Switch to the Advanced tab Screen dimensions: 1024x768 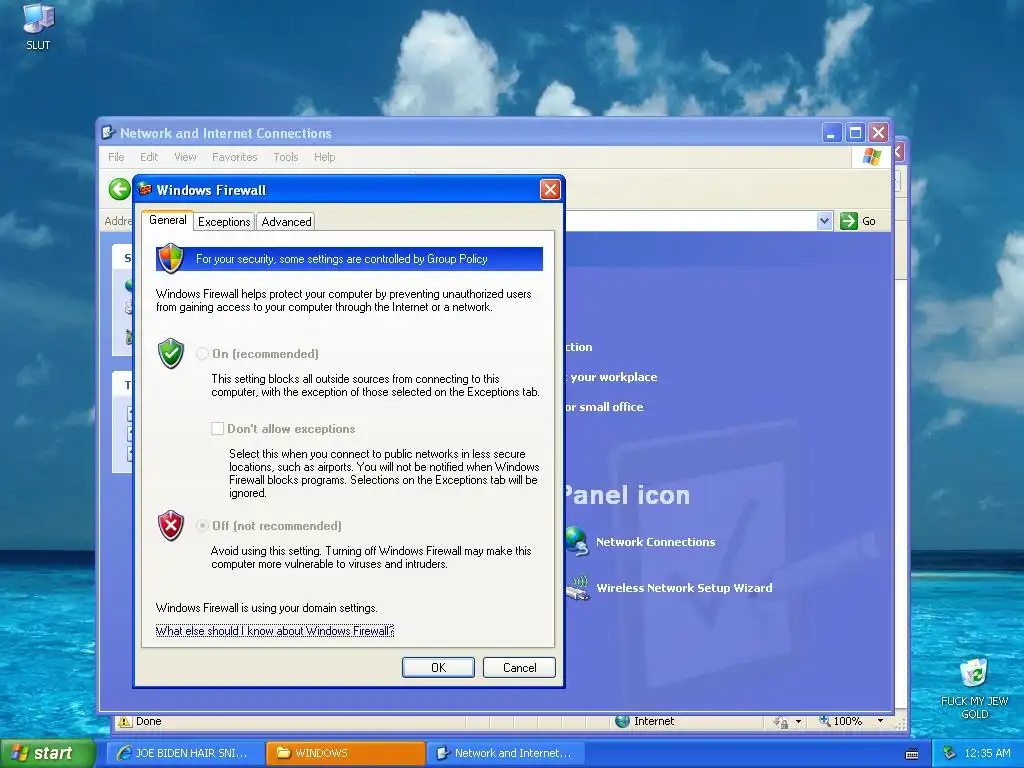(286, 221)
